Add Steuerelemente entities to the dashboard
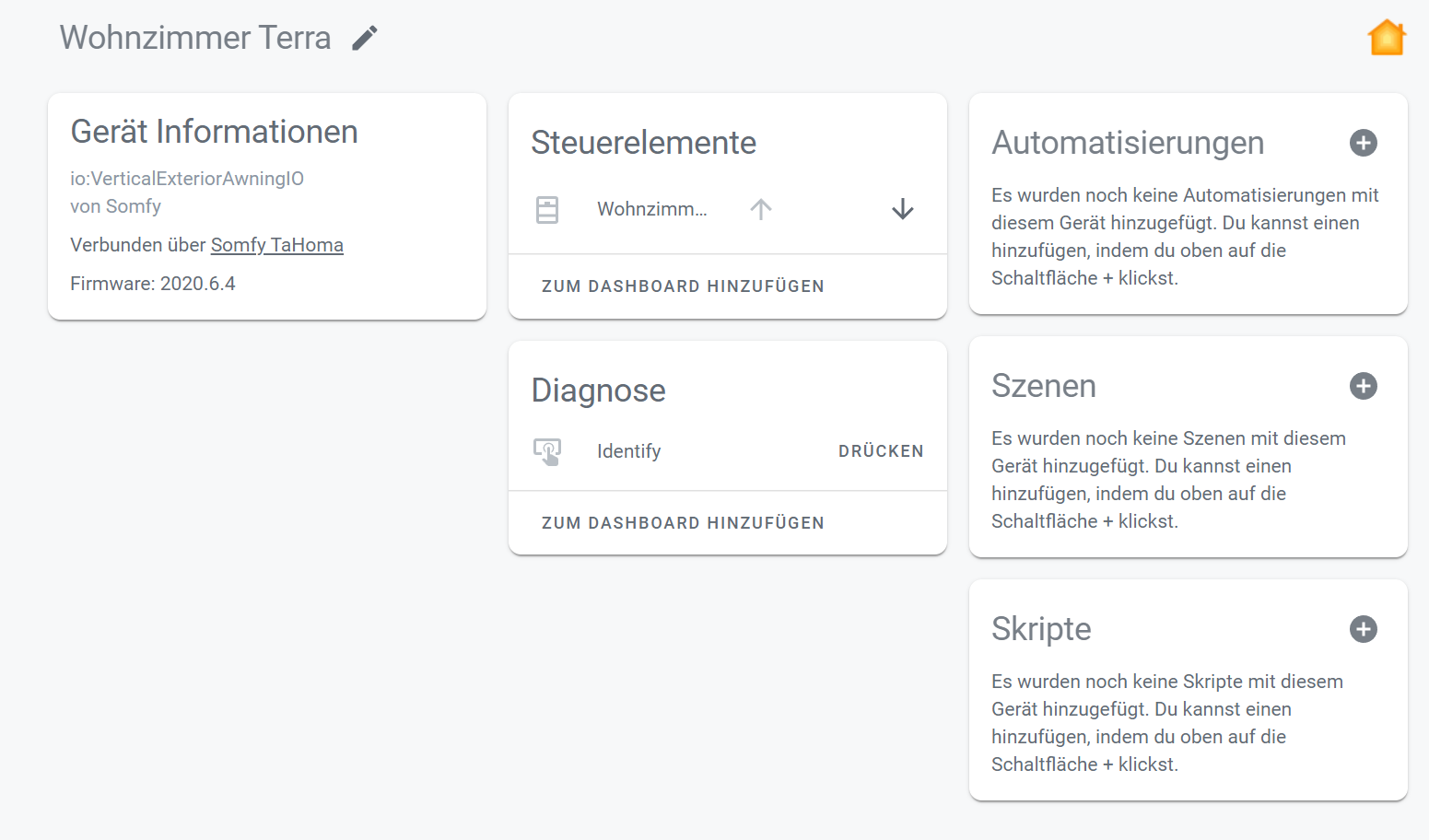Viewport: 1429px width, 840px height. point(683,286)
